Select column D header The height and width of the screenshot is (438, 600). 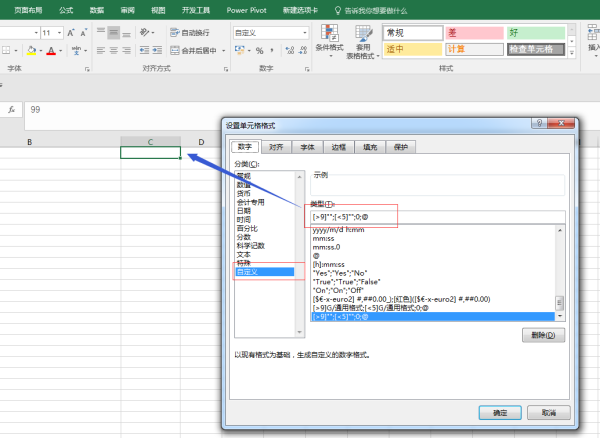pyautogui.click(x=201, y=142)
